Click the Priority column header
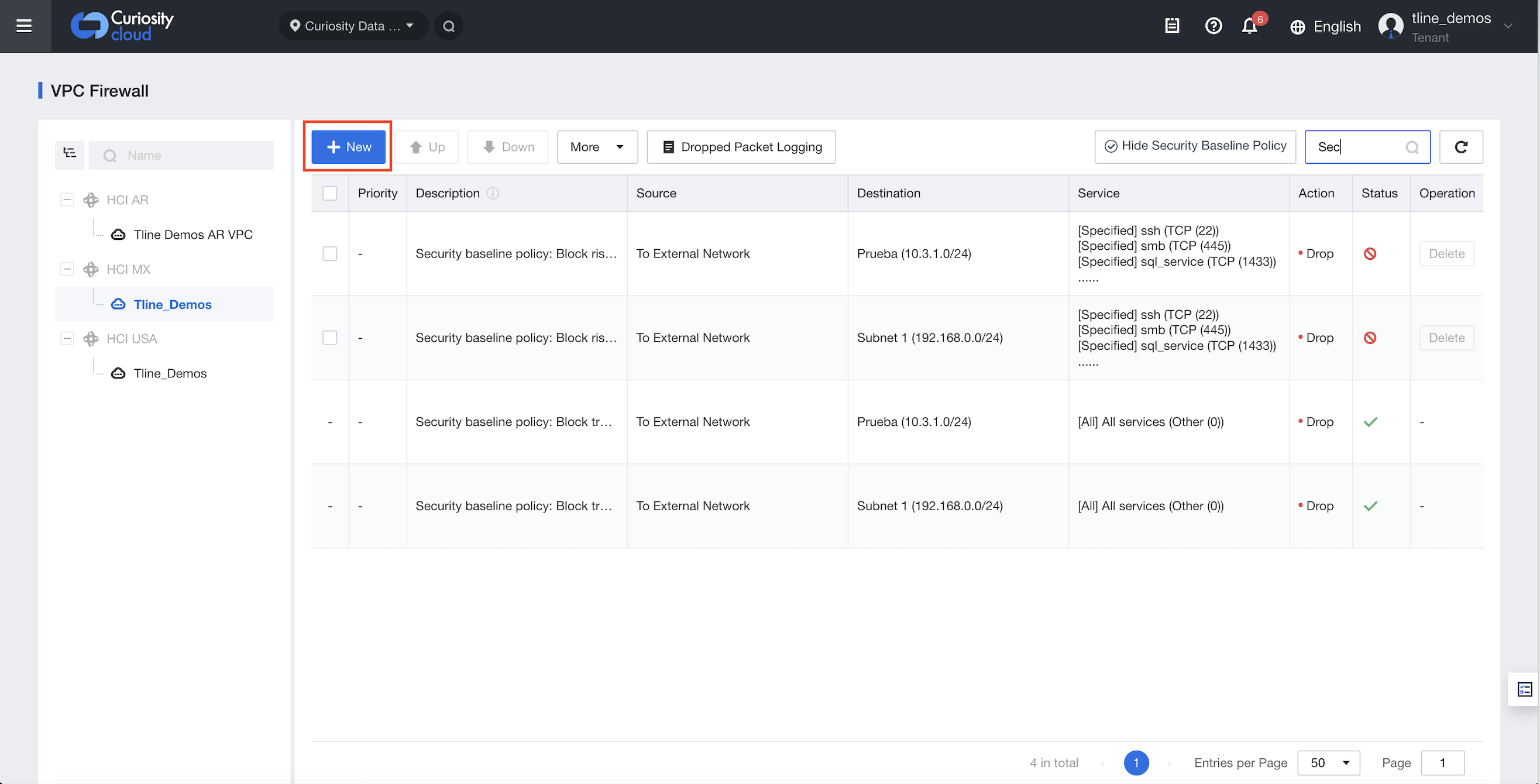The height and width of the screenshot is (784, 1540). (377, 193)
